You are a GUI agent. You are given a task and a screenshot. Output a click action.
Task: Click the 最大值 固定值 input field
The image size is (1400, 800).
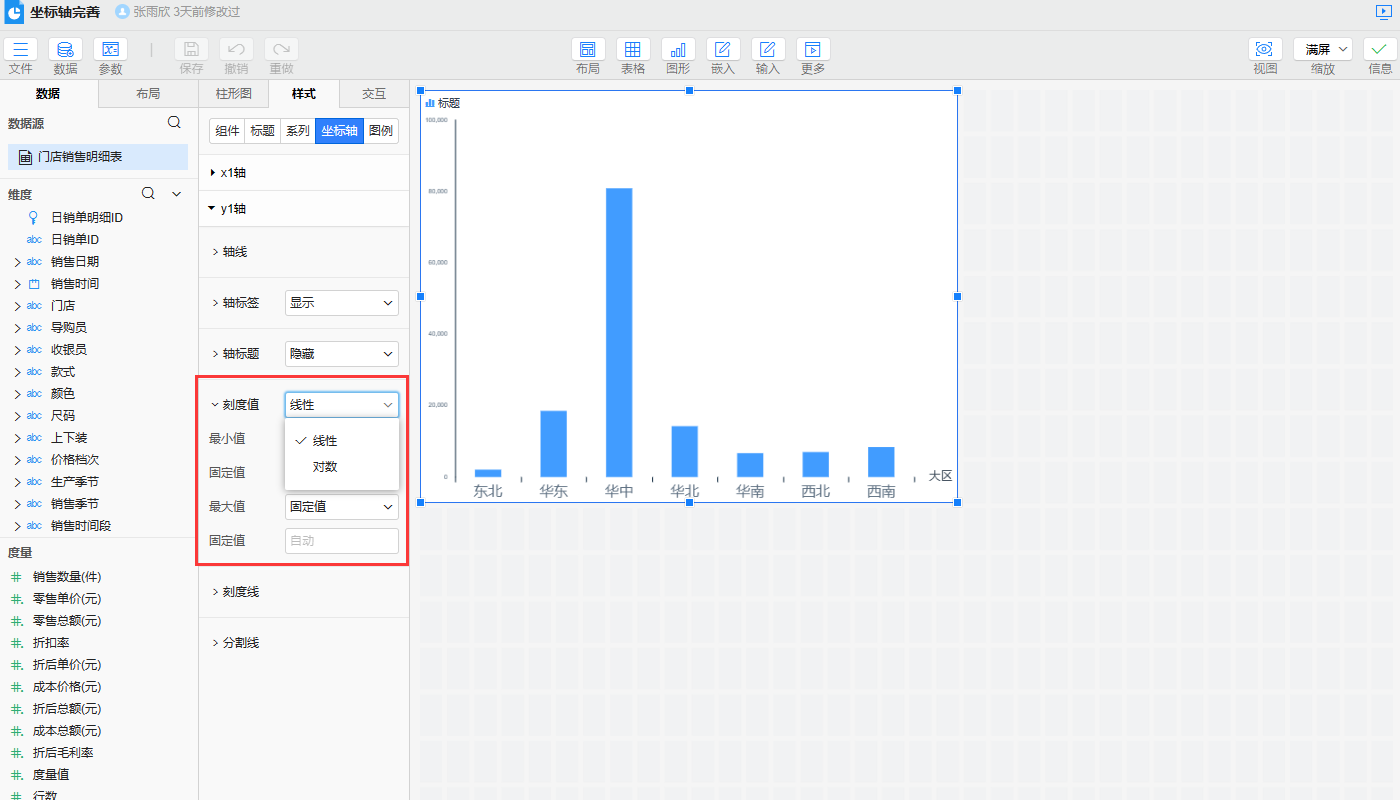tap(341, 541)
